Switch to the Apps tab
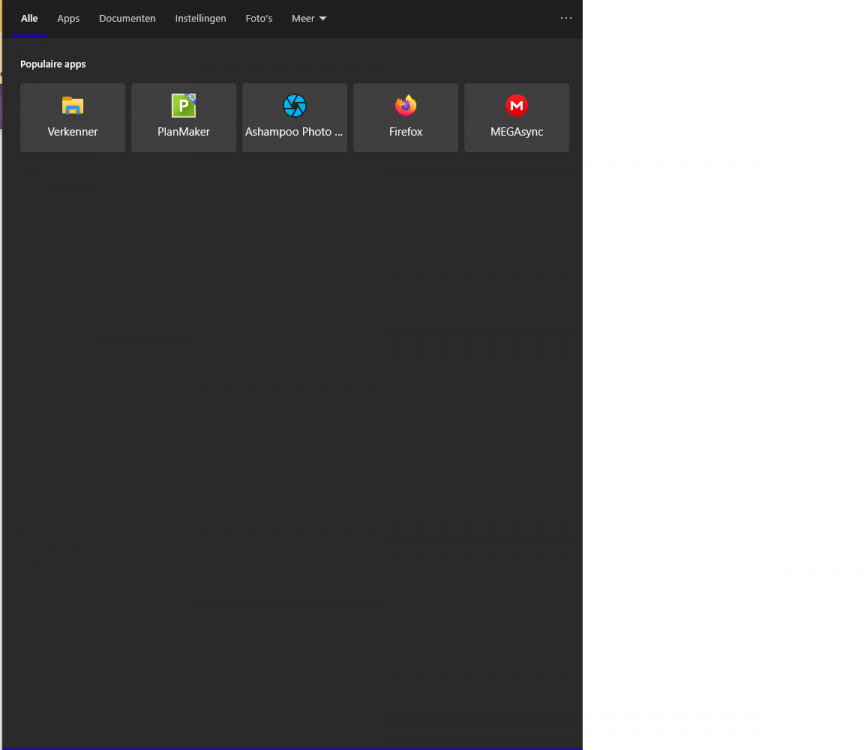This screenshot has width=864, height=750. click(68, 18)
